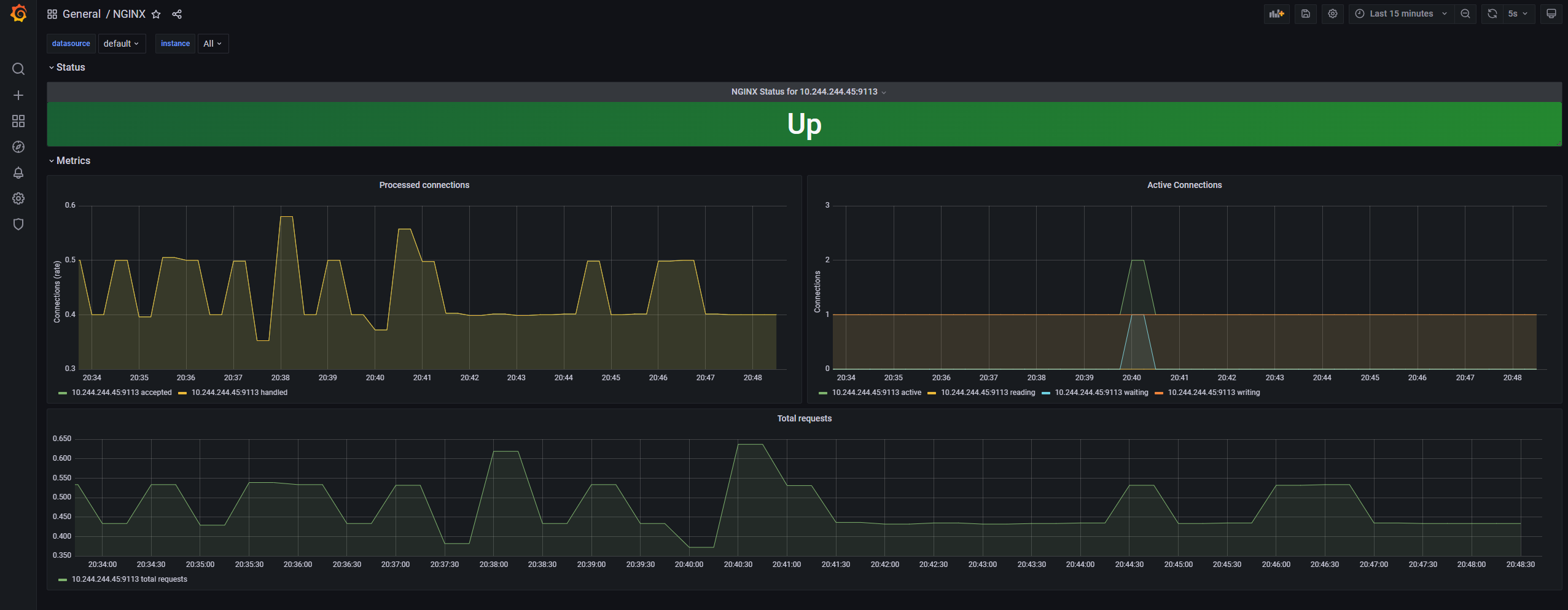Open the Total requests panel title menu
The height and width of the screenshot is (610, 1568).
(x=804, y=418)
